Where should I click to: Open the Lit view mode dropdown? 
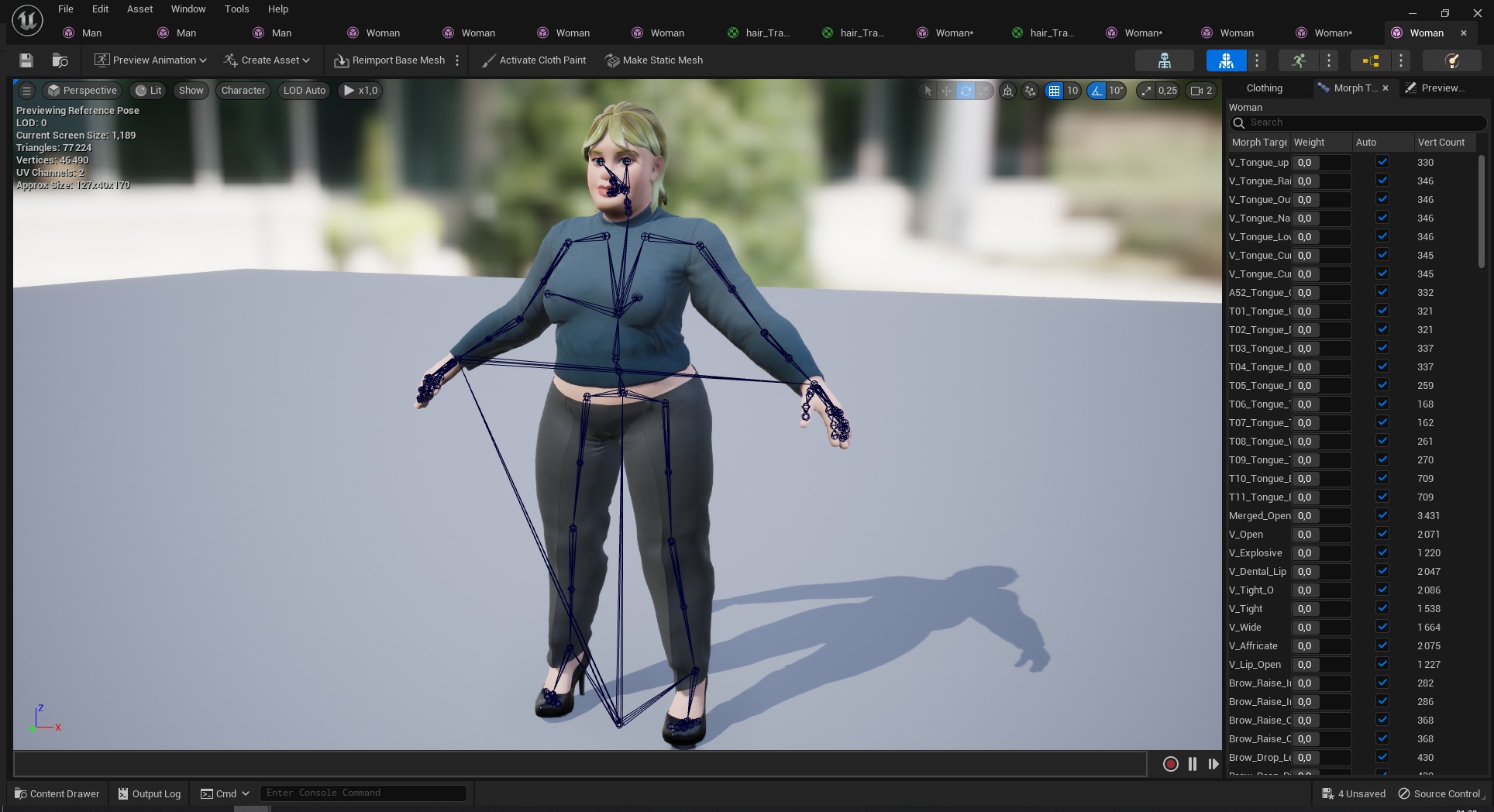(149, 91)
